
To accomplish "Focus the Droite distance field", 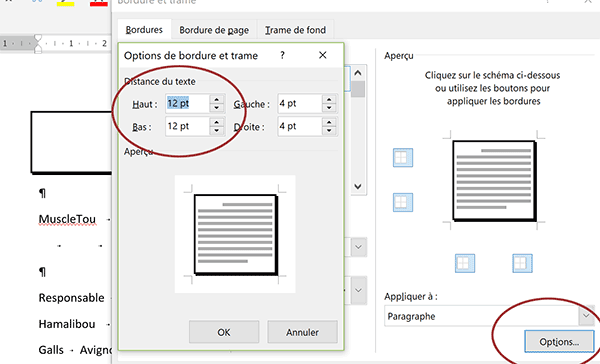I will tap(300, 126).
